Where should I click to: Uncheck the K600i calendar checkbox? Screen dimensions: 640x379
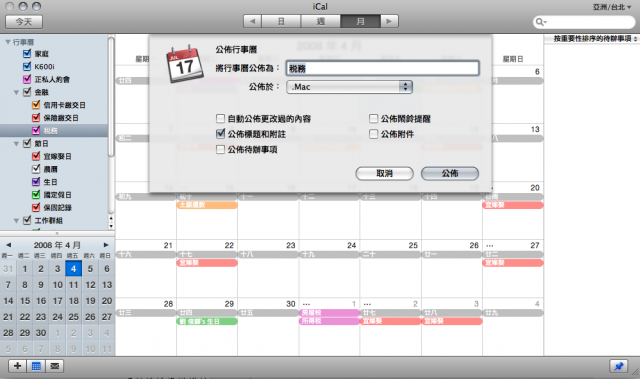click(27, 66)
